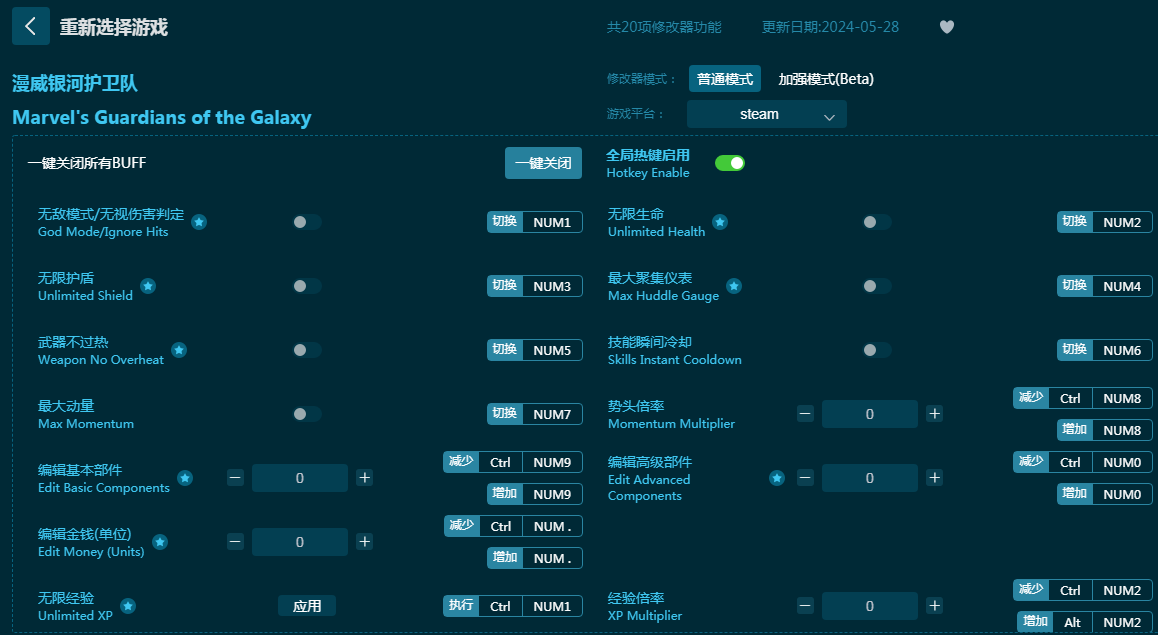Click 增加 NUM. hotkey for Edit Money
The height and width of the screenshot is (635, 1158).
point(535,558)
